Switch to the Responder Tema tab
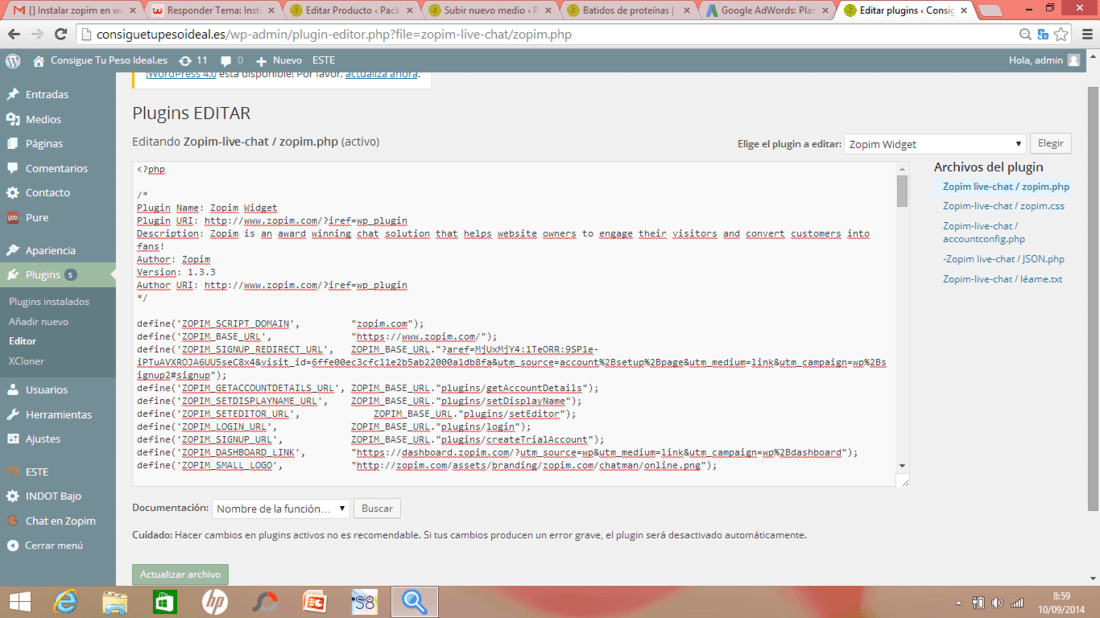Image resolution: width=1100 pixels, height=618 pixels. [212, 11]
